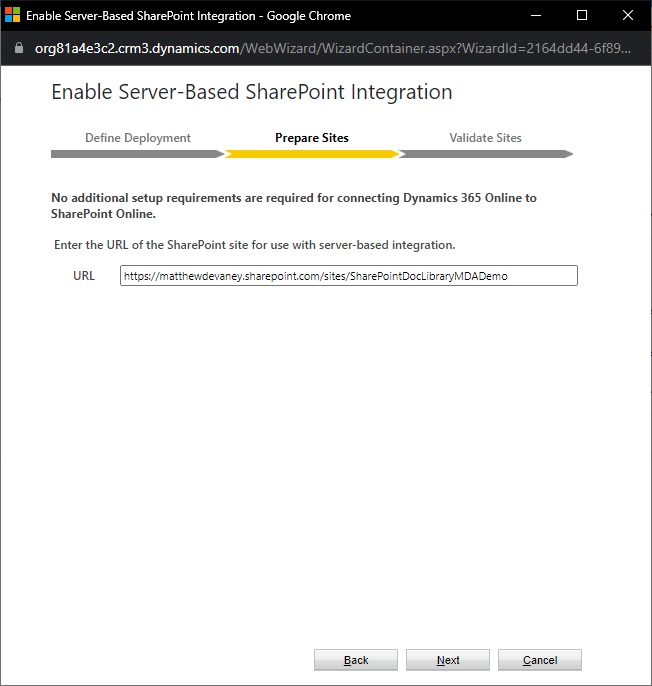Image resolution: width=652 pixels, height=686 pixels.
Task: Maximize the Chrome wizard window
Action: click(582, 15)
